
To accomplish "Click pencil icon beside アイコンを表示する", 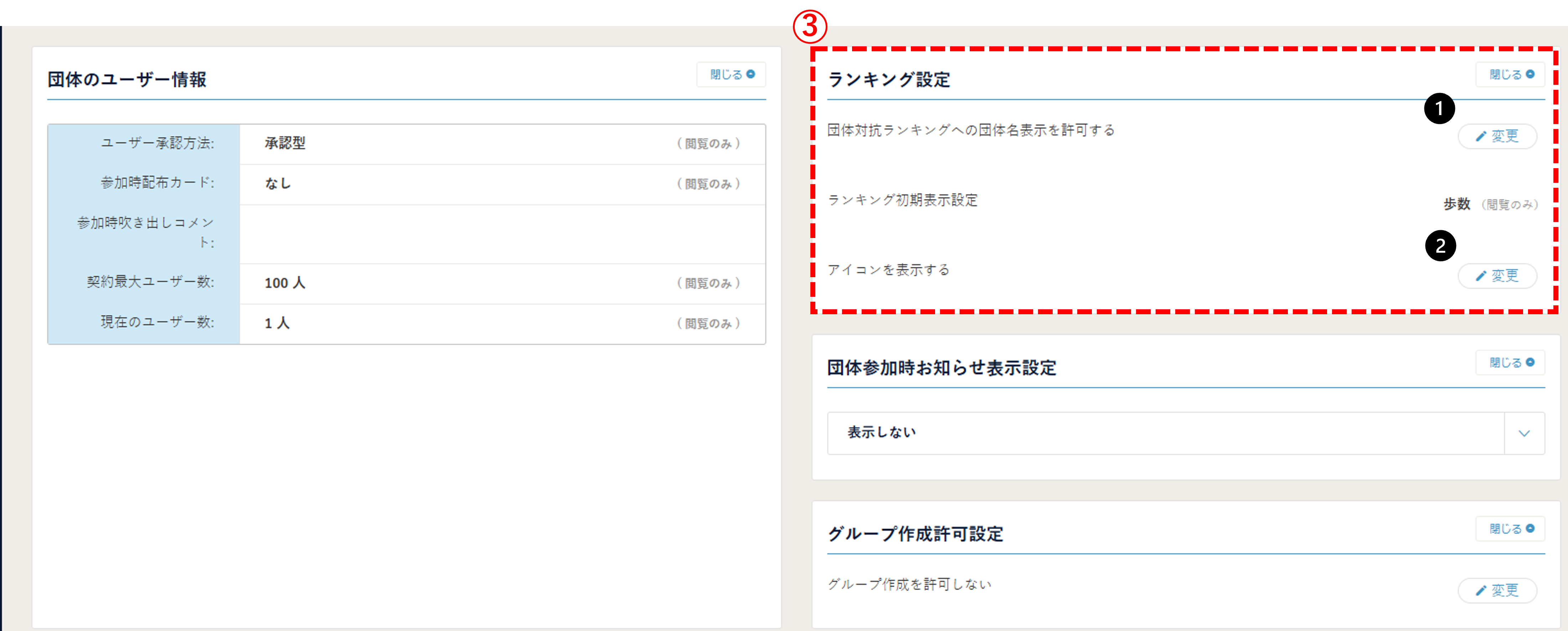I will pos(1481,276).
